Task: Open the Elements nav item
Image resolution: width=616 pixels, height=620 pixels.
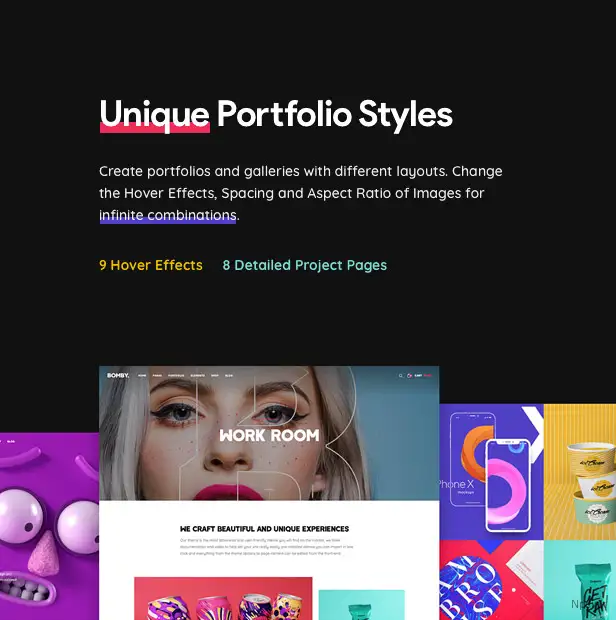Action: (198, 376)
